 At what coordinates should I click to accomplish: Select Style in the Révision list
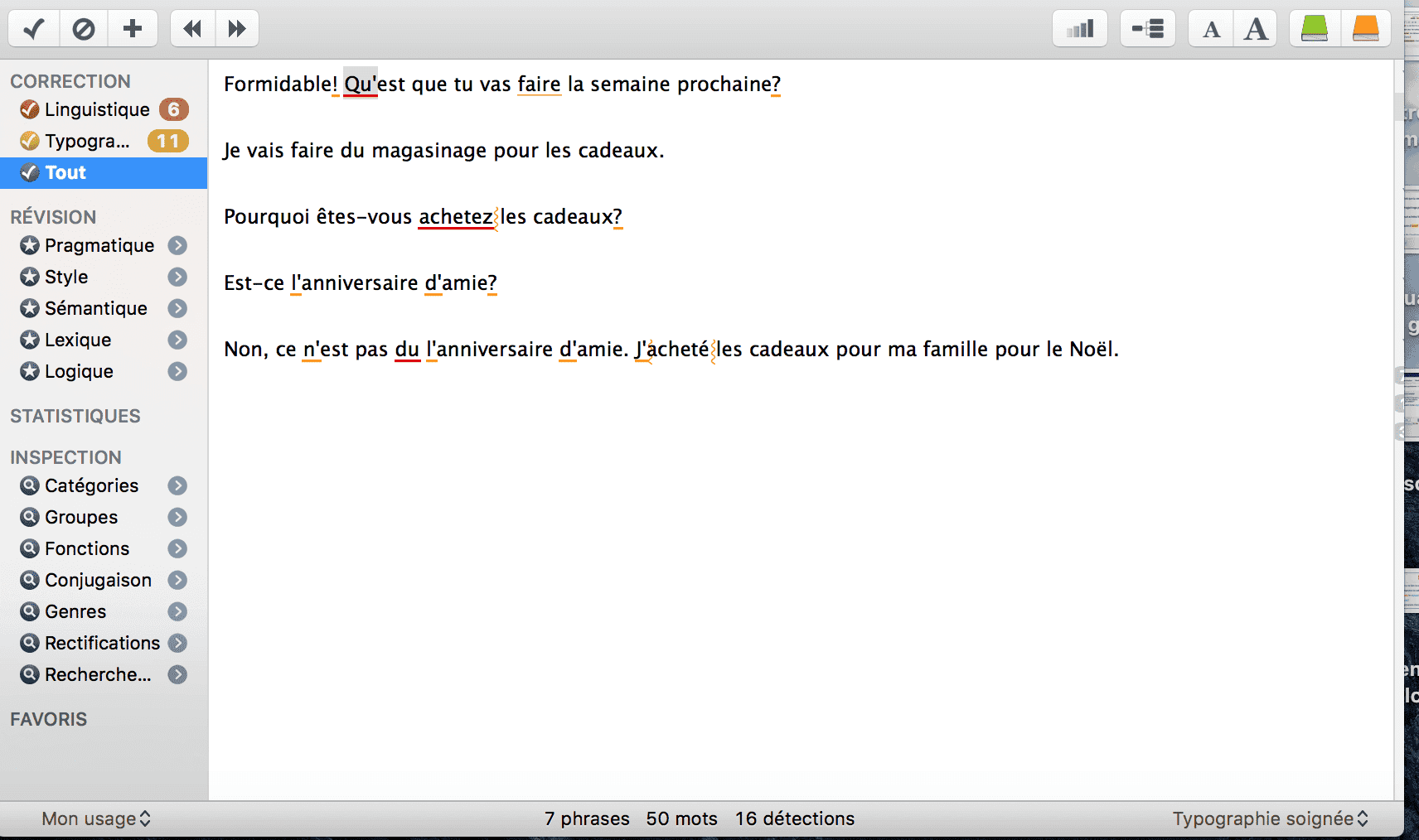66,277
